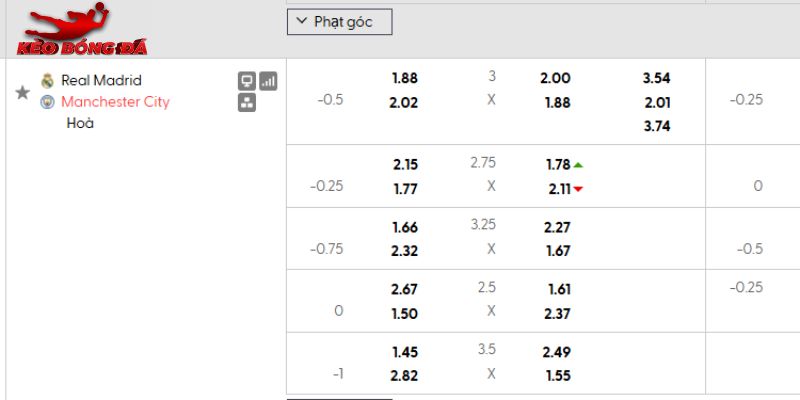This screenshot has height=400, width=800.
Task: Click the favorite star for the match
Action: tap(22, 92)
